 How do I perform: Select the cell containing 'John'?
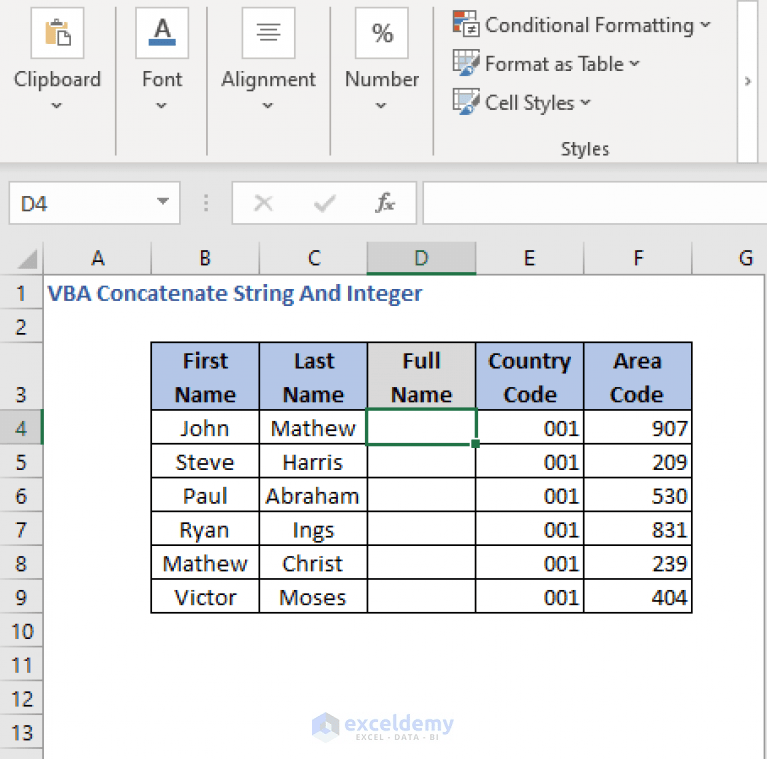[205, 427]
